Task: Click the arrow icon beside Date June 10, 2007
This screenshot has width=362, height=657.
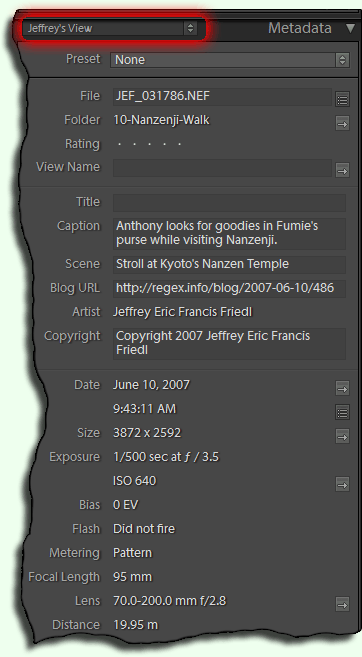Action: (342, 388)
